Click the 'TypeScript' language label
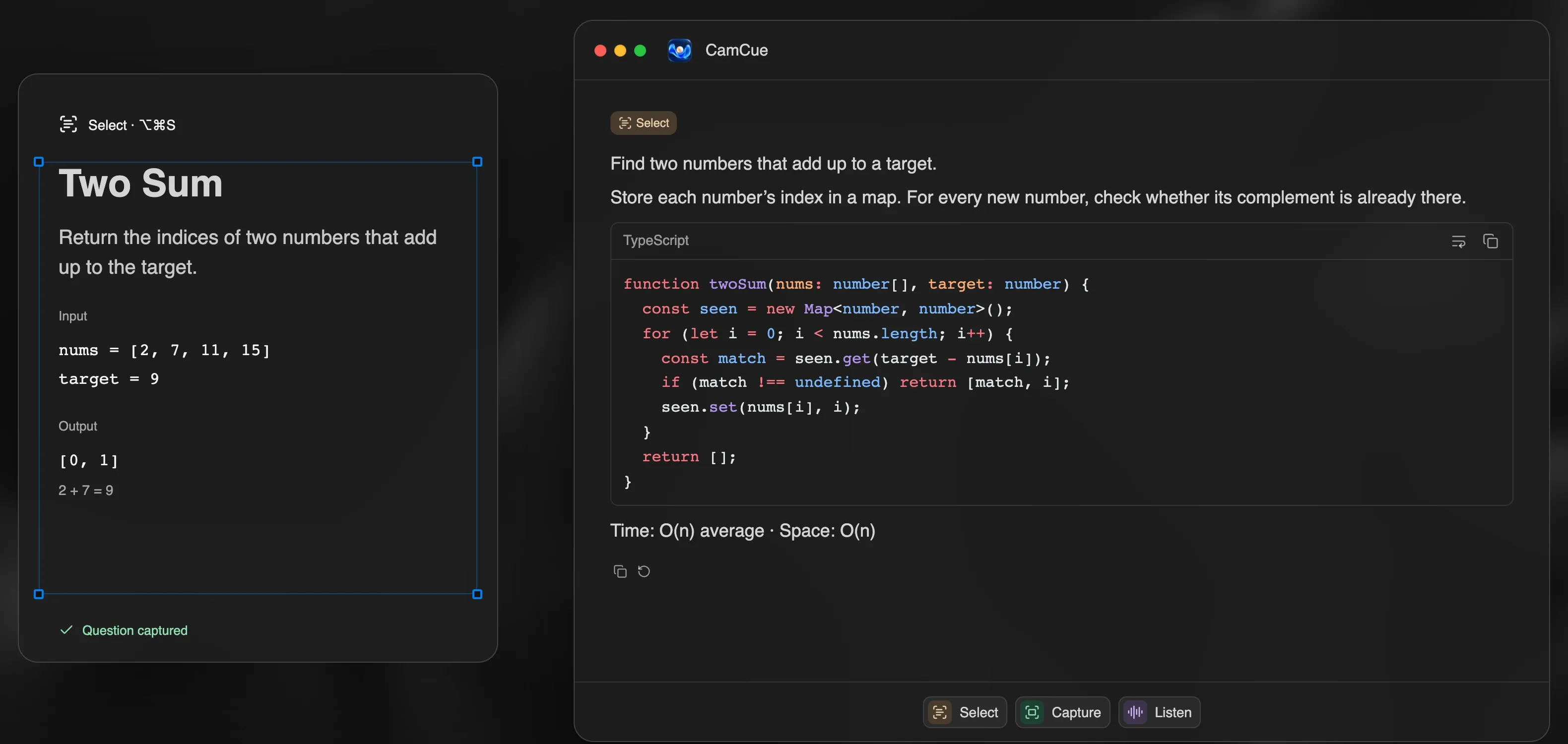Viewport: 1568px width, 744px height. [655, 240]
